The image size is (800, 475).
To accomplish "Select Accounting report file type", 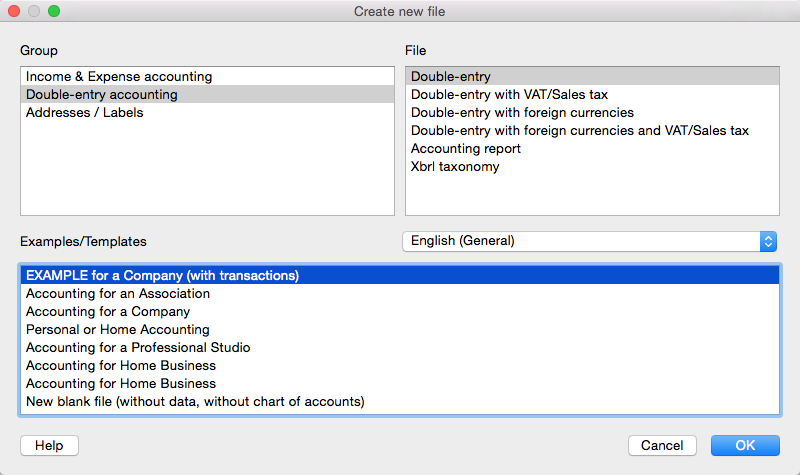I will coord(592,148).
